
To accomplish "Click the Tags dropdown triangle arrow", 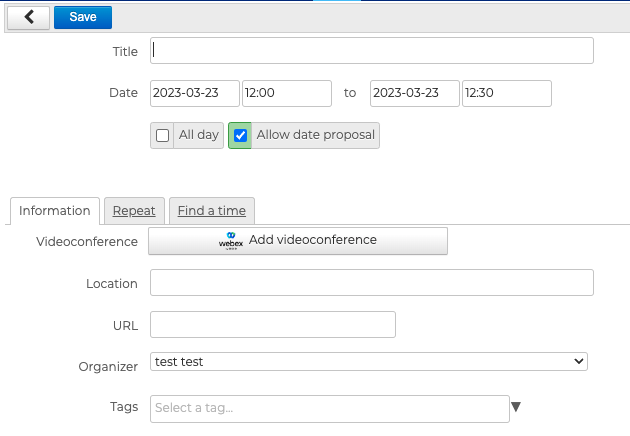I will 516,407.
